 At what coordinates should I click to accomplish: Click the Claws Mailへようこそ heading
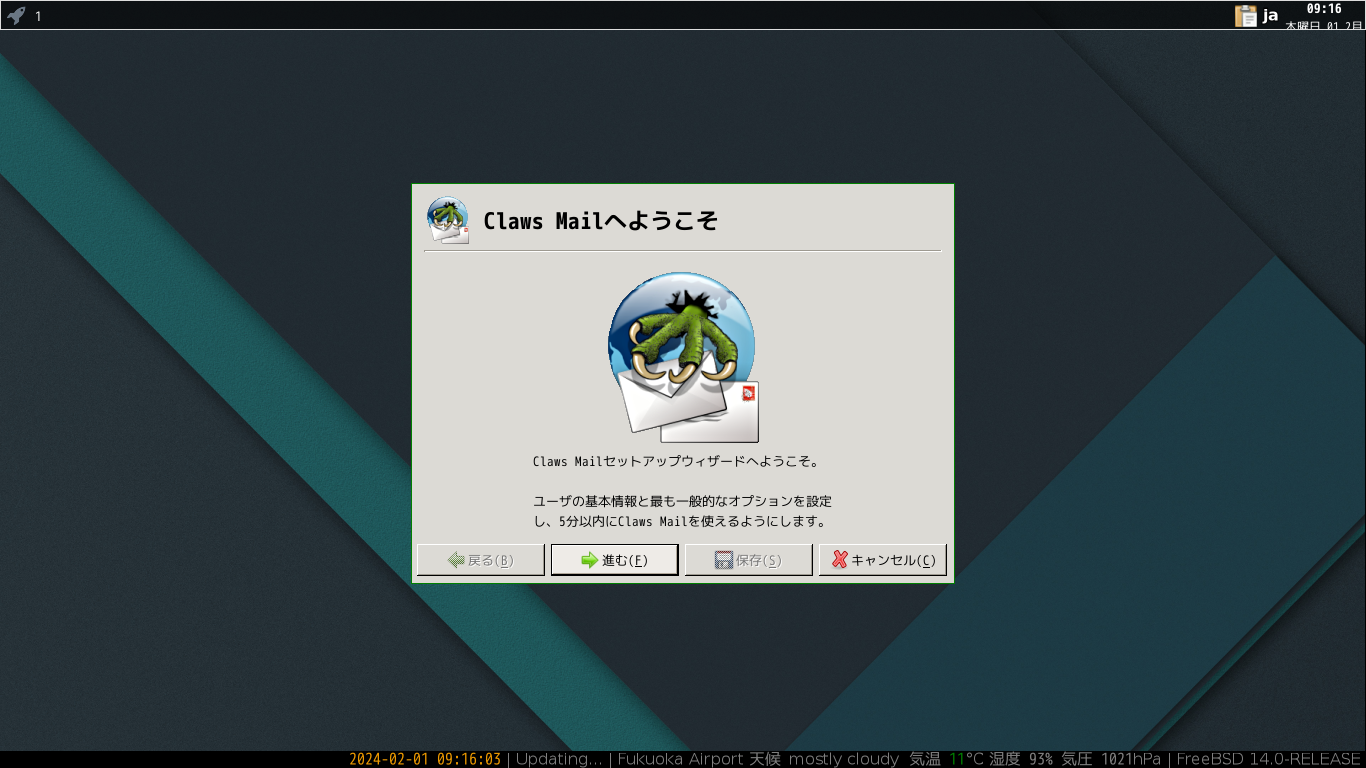600,221
